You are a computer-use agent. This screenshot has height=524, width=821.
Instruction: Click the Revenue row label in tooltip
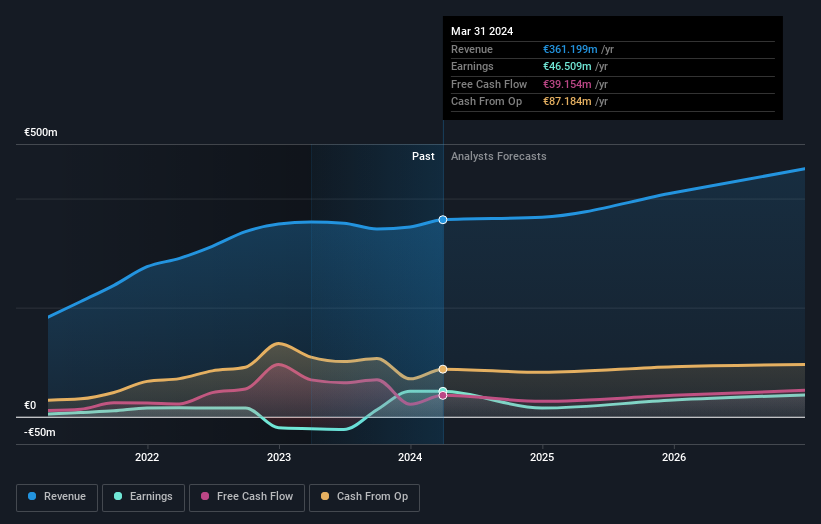click(x=472, y=49)
